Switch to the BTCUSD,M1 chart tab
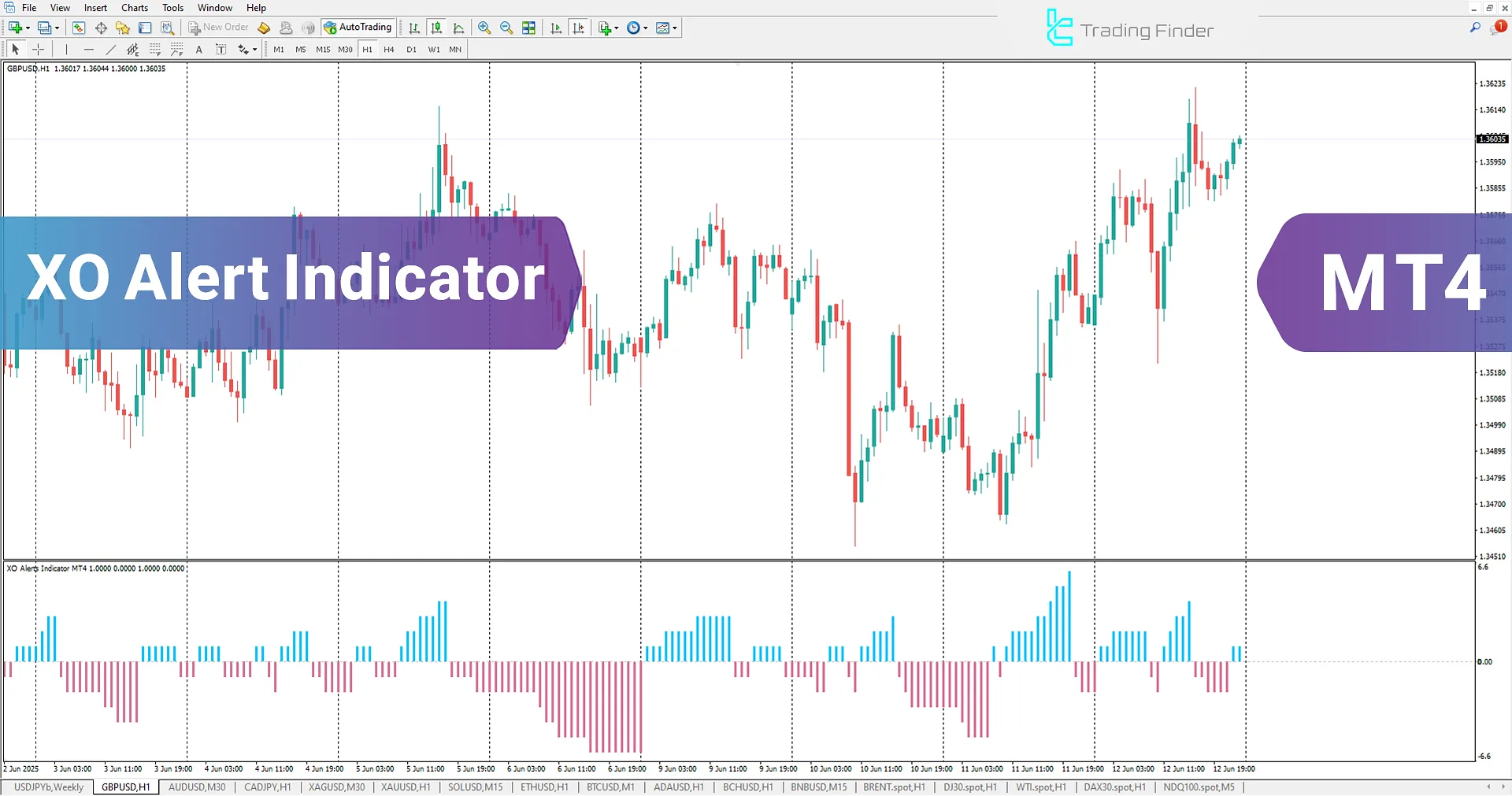 click(x=610, y=787)
